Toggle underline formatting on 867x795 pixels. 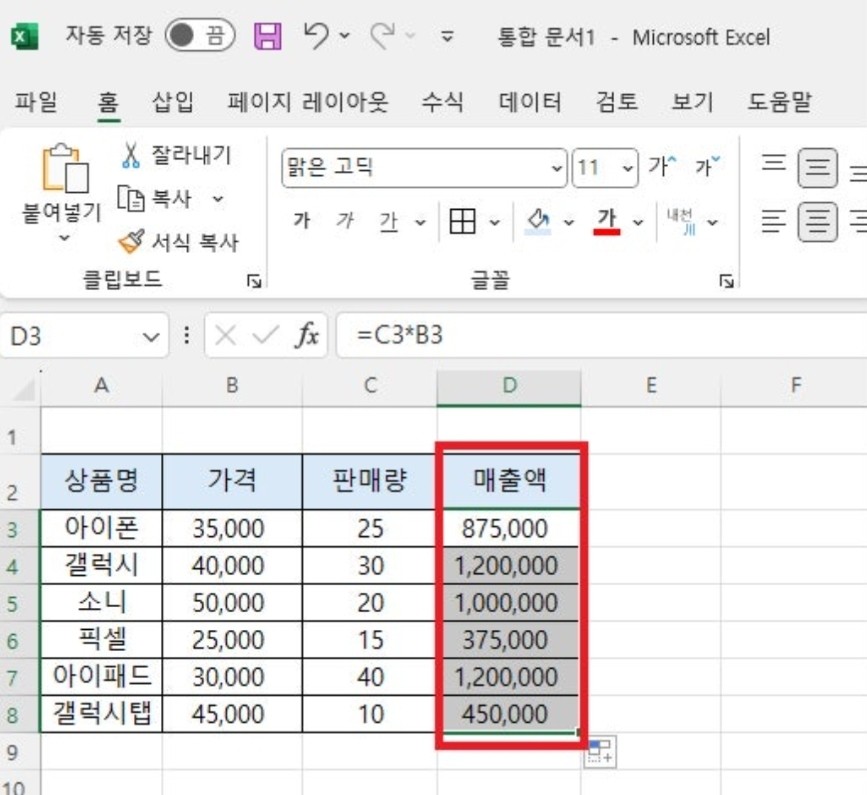point(389,222)
